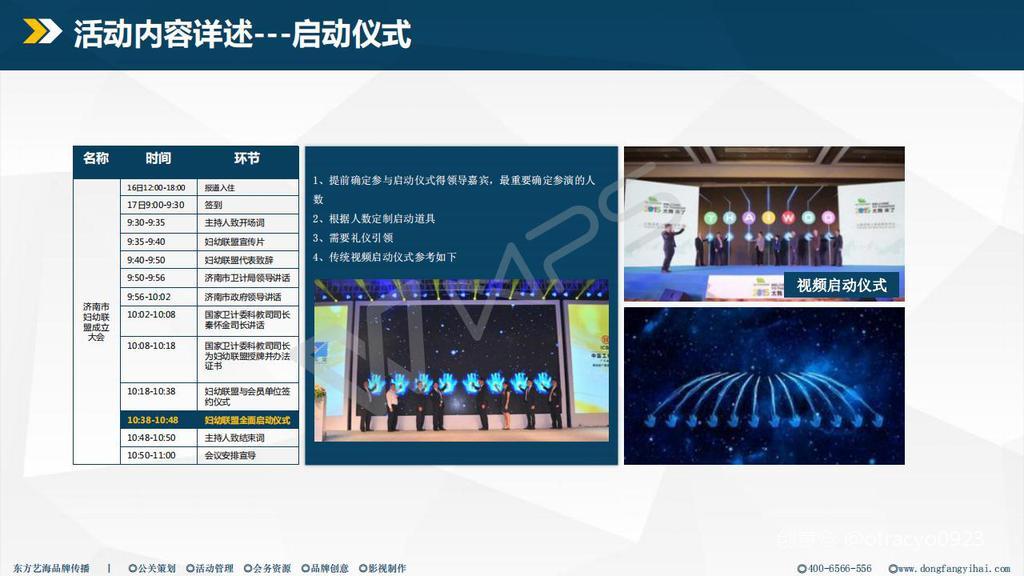Select the 济南市政府领导讲话 cell
Viewport: 1024px width, 576px height.
pos(248,296)
